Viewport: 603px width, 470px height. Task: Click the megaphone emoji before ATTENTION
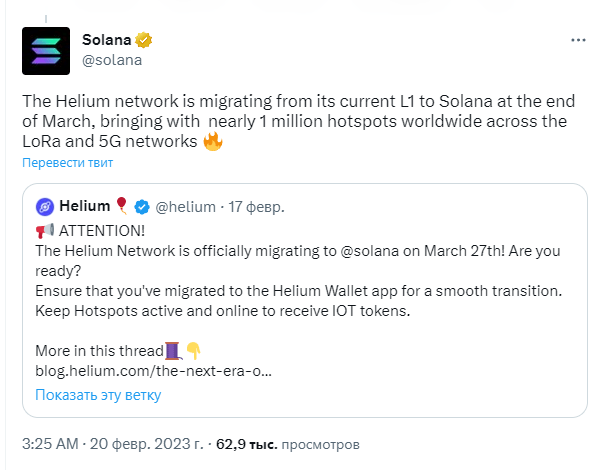45,231
